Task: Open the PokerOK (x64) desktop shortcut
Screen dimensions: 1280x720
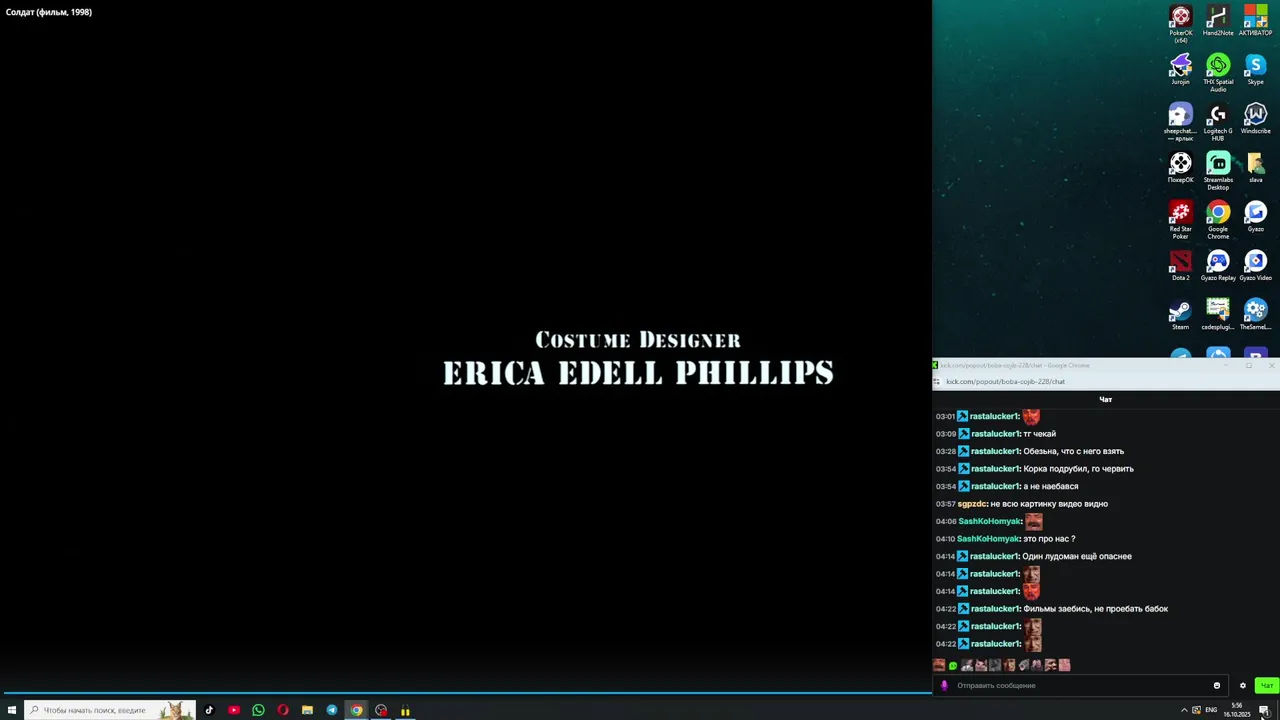Action: 1181,24
